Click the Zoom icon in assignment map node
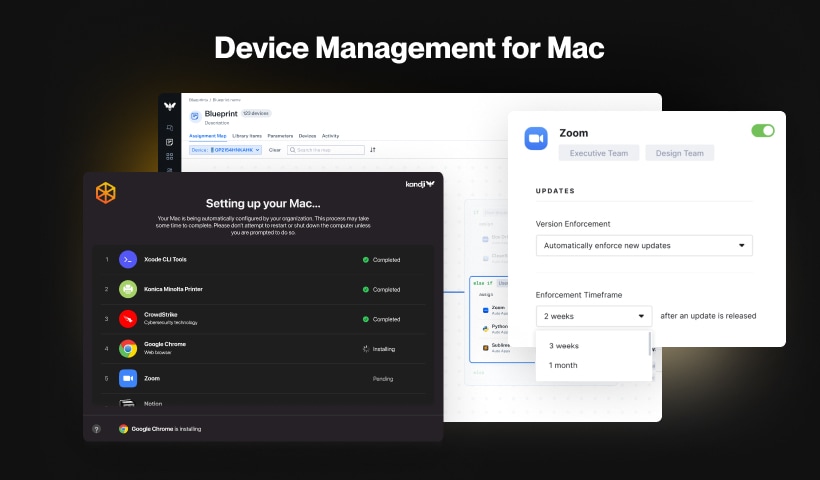The height and width of the screenshot is (480, 820). pos(485,310)
